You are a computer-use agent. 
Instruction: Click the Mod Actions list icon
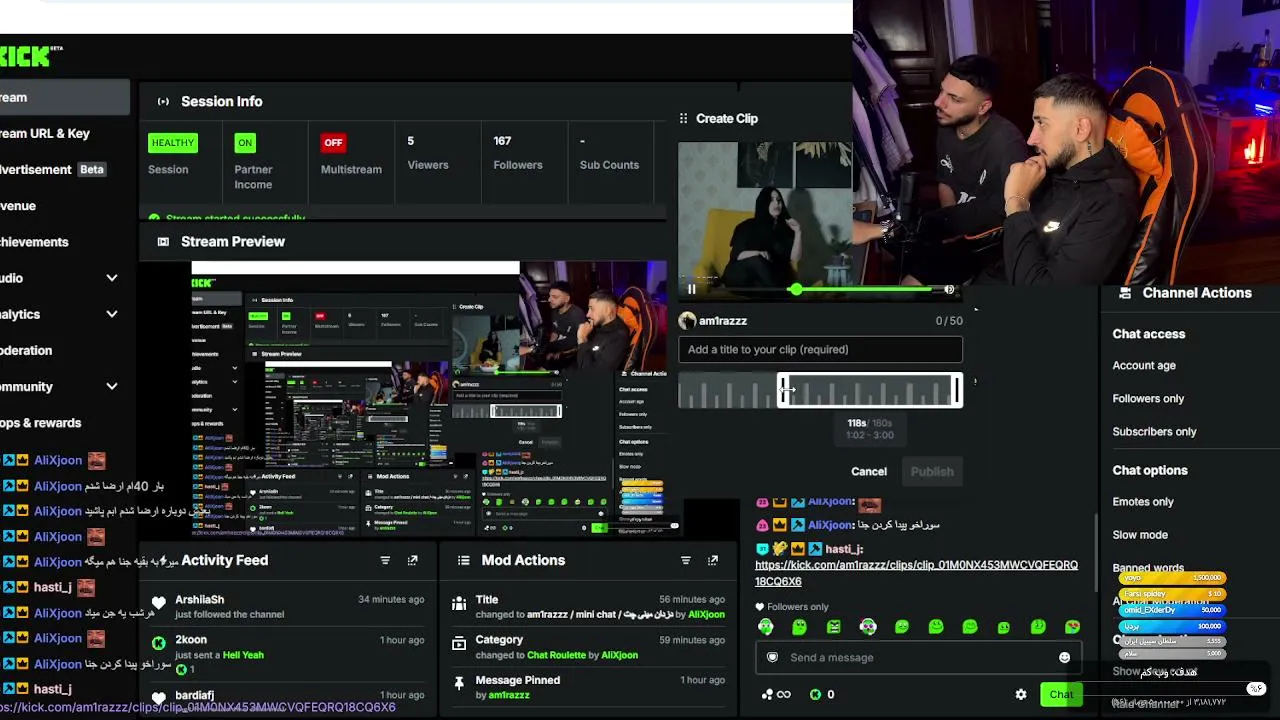[463, 560]
